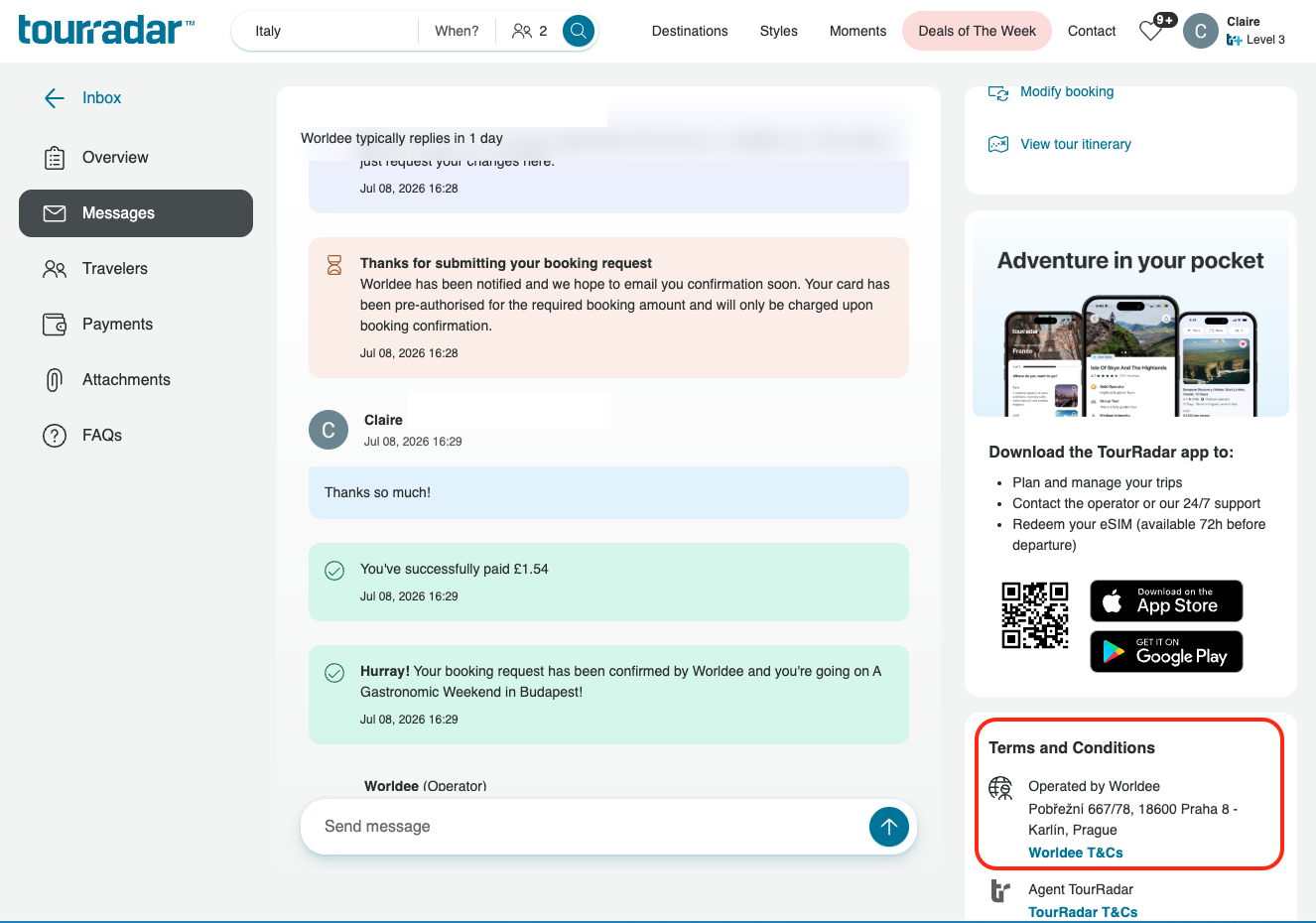Open the TourRadar T&Cs link
Viewport: 1316px width, 923px height.
tap(1083, 912)
